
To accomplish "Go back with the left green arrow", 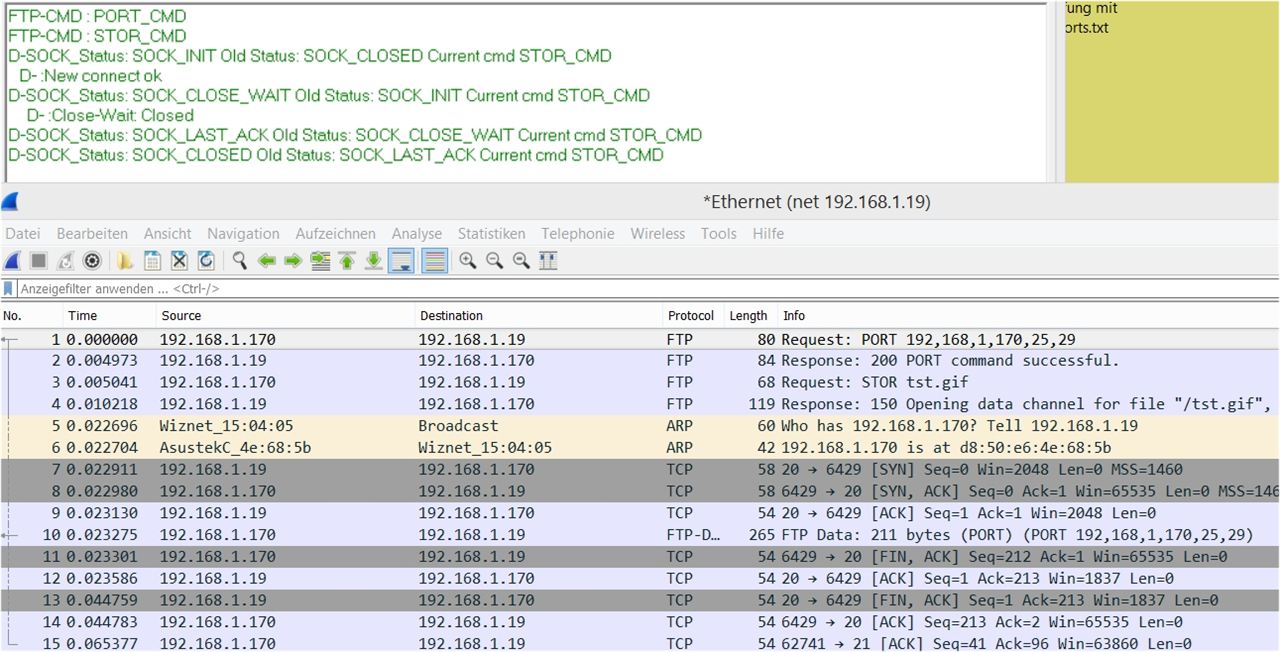I will [x=267, y=261].
